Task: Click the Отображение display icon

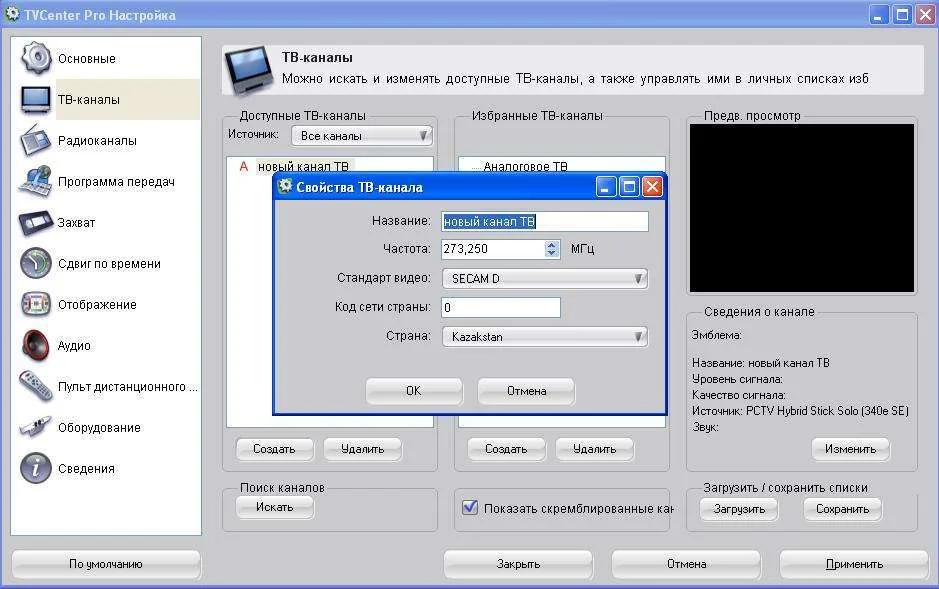Action: (x=36, y=304)
